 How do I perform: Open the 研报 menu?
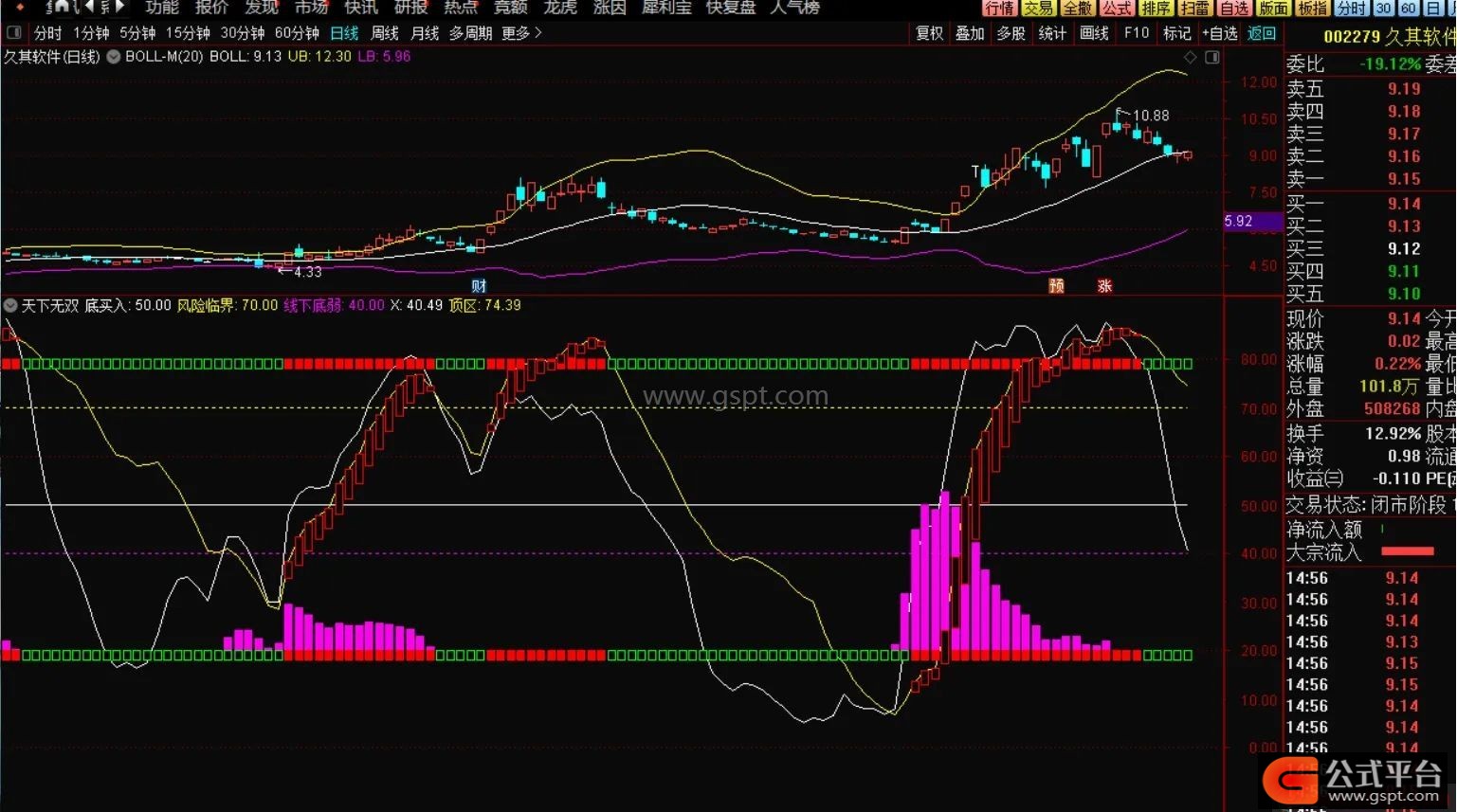coord(410,8)
